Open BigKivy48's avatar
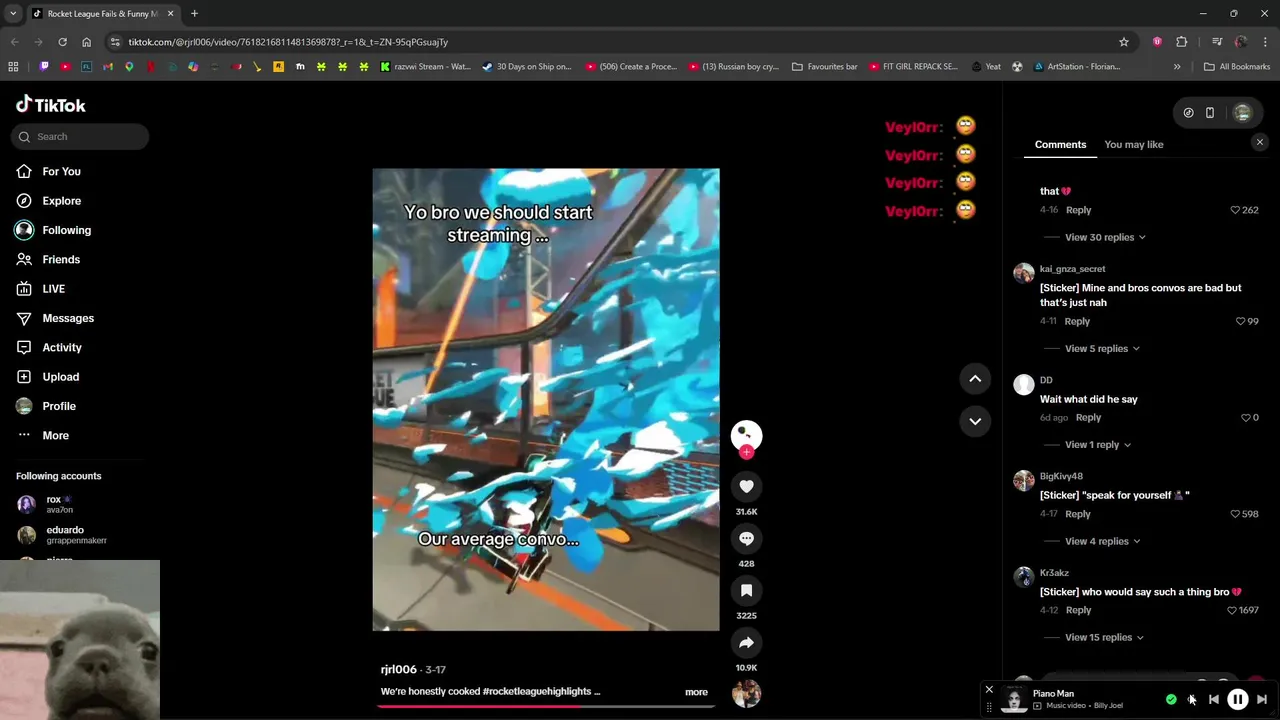Viewport: 1280px width, 720px height. pyautogui.click(x=1023, y=481)
